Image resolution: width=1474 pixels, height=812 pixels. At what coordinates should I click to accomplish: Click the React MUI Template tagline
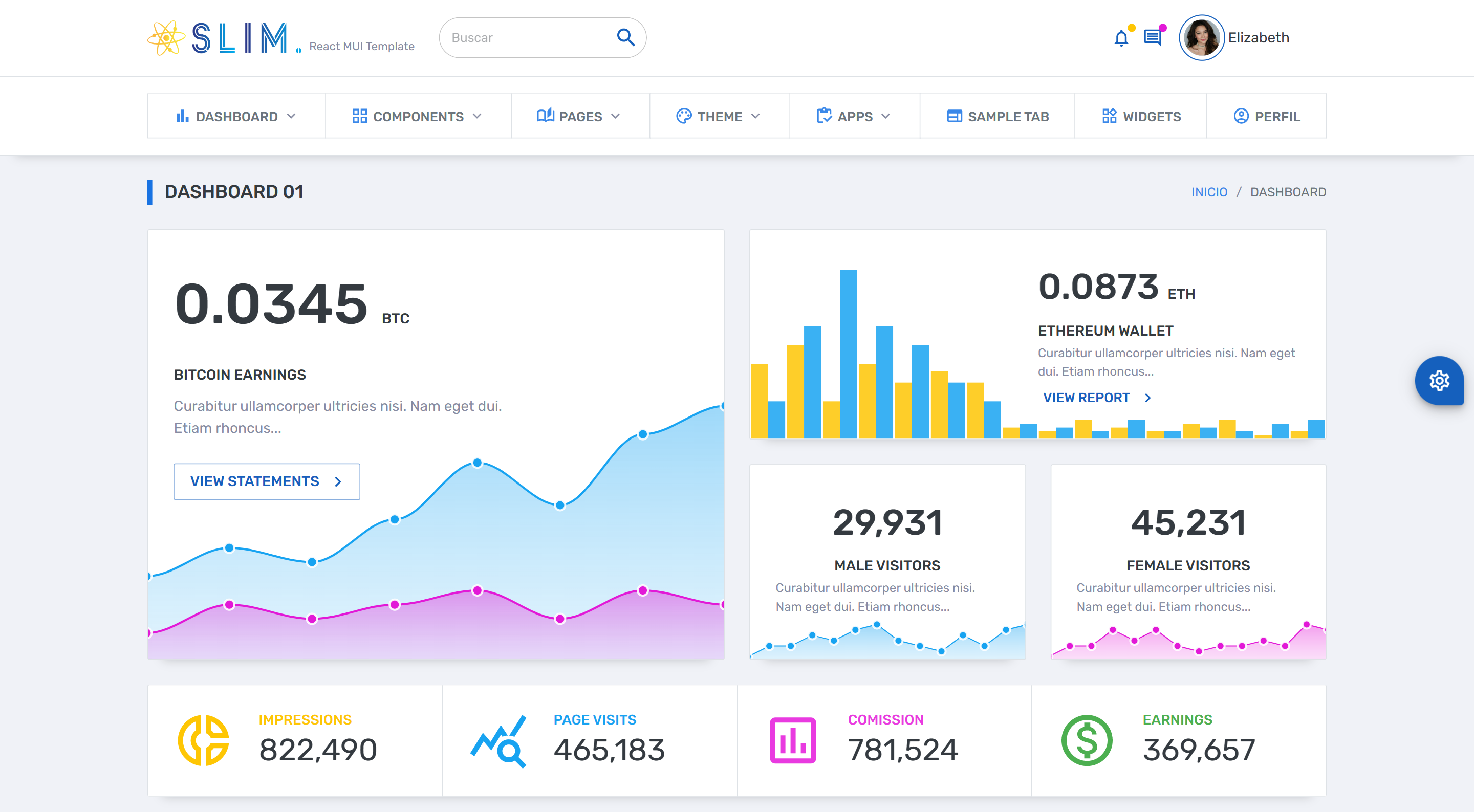click(362, 47)
